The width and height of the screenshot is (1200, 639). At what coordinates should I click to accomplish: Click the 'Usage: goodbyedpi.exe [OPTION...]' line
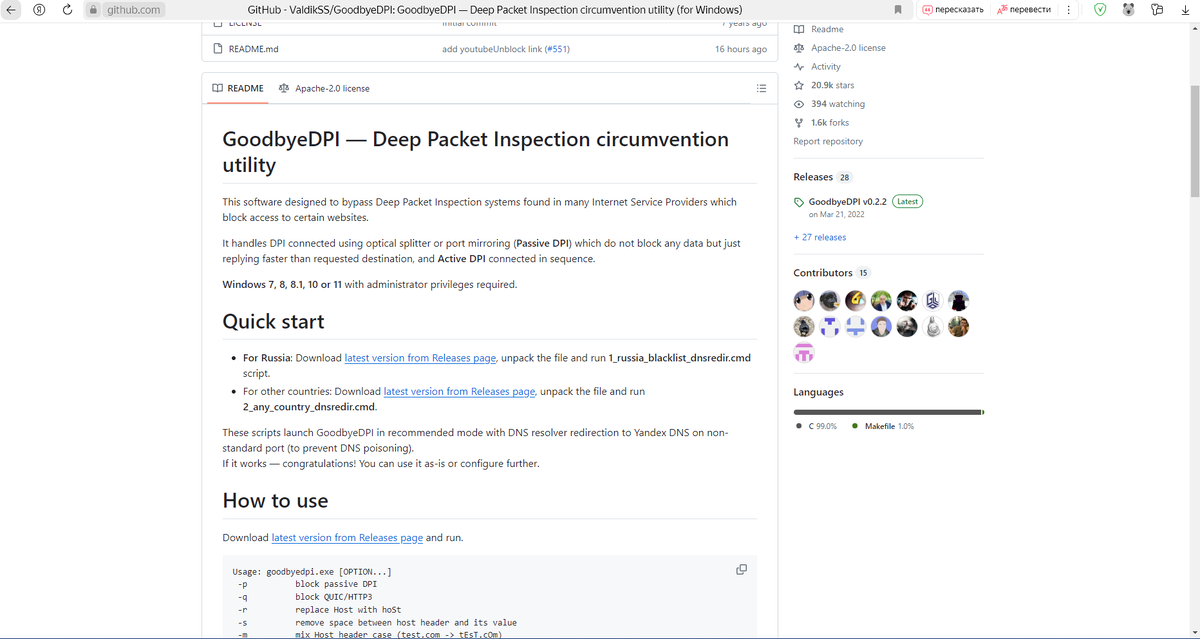click(x=312, y=571)
